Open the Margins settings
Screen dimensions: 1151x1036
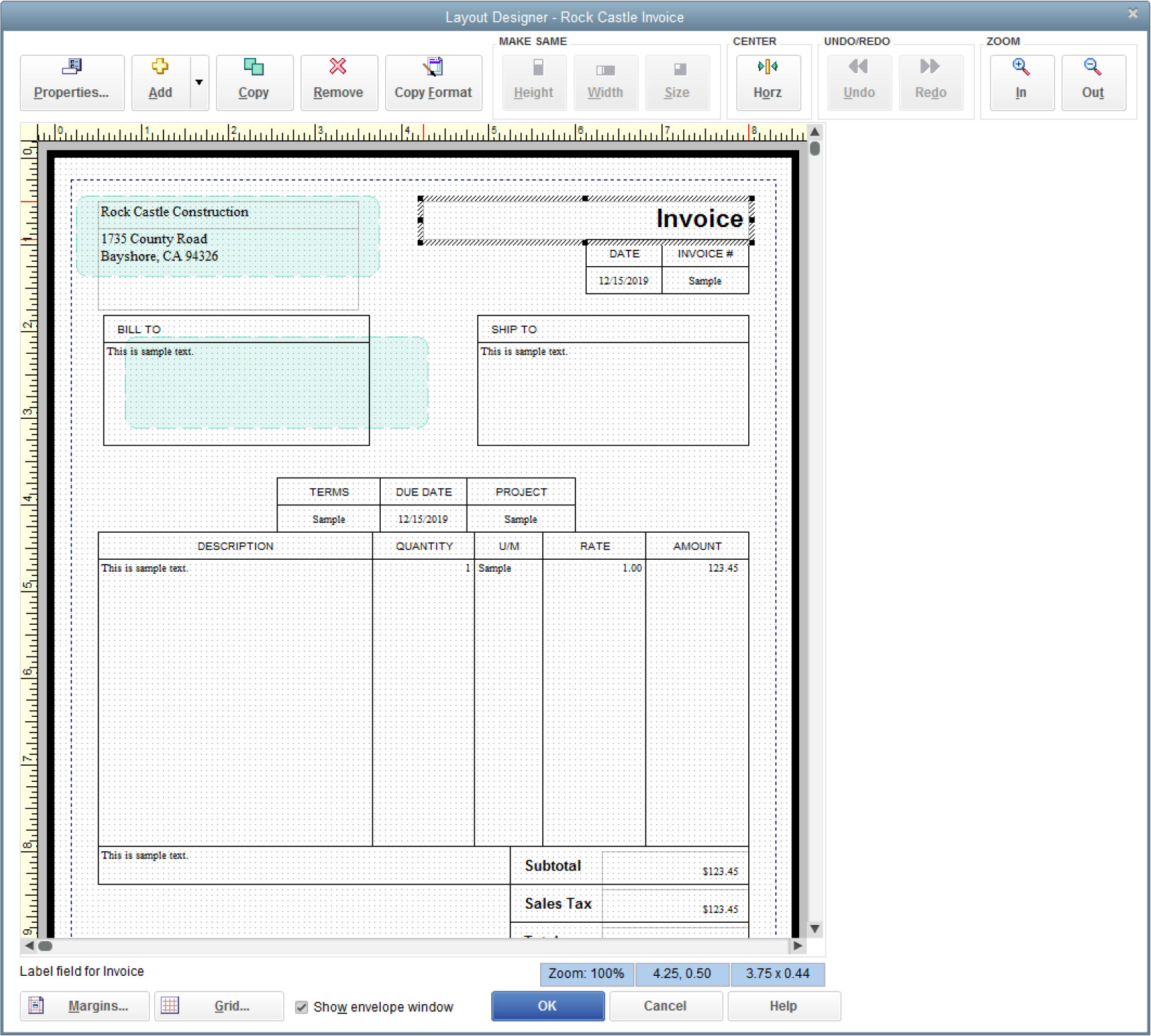click(x=85, y=1006)
